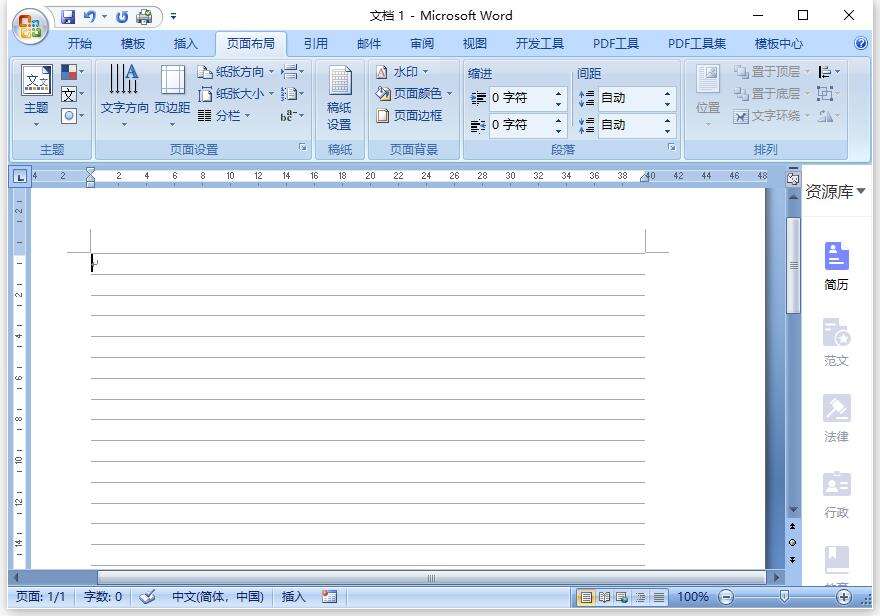
Task: Open page breaks menu icon
Action: 292,72
